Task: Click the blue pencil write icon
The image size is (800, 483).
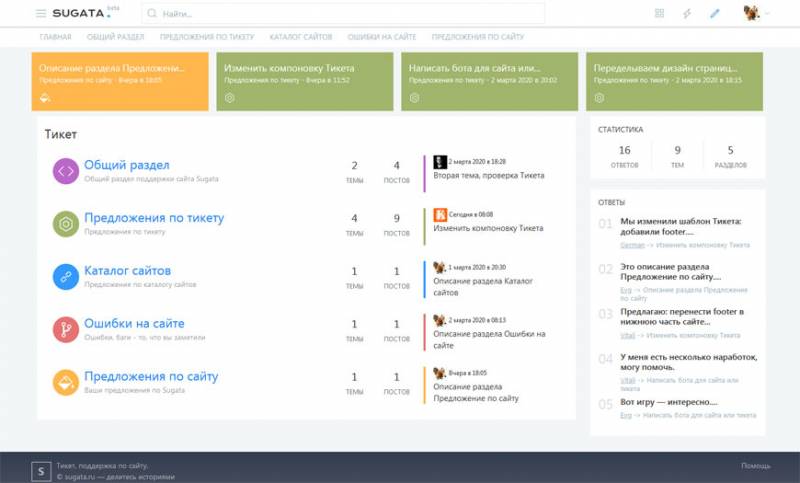Action: point(715,13)
